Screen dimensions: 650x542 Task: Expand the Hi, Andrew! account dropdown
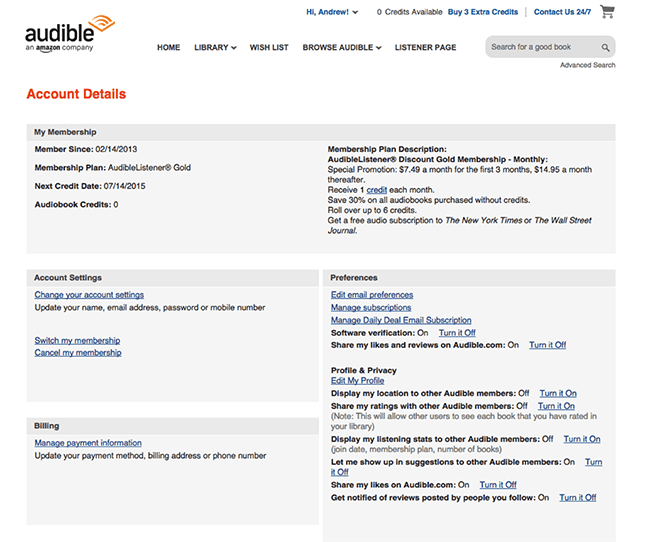332,12
